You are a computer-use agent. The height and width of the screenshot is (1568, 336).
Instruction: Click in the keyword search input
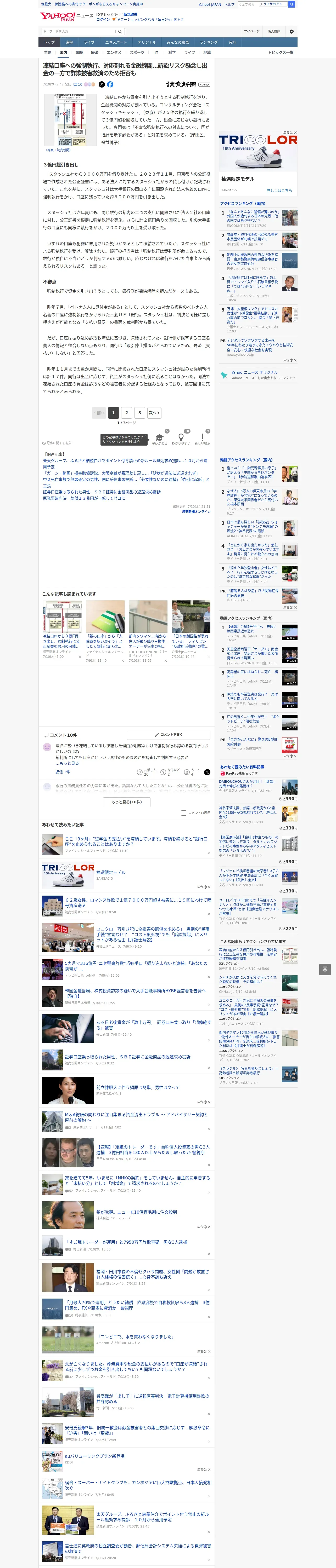[x=79, y=32]
